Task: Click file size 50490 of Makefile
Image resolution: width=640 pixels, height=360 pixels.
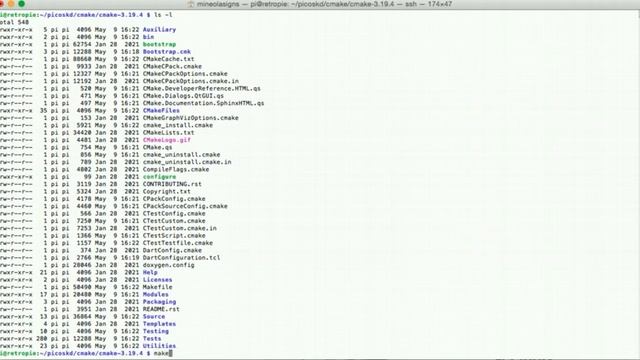Action: (82, 287)
